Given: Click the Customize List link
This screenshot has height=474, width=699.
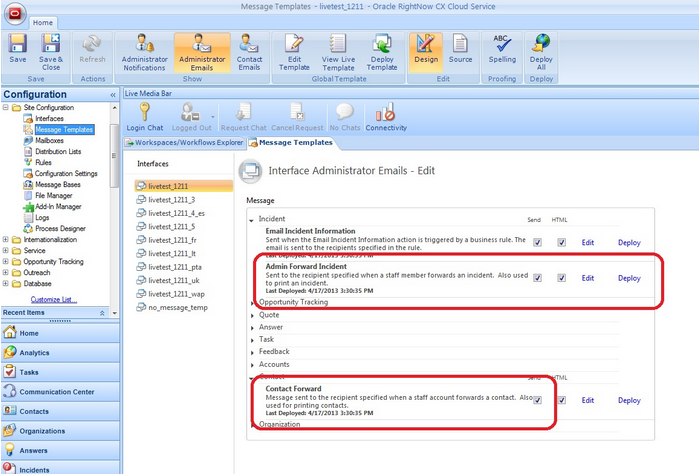Looking at the screenshot, I should click(x=53, y=300).
